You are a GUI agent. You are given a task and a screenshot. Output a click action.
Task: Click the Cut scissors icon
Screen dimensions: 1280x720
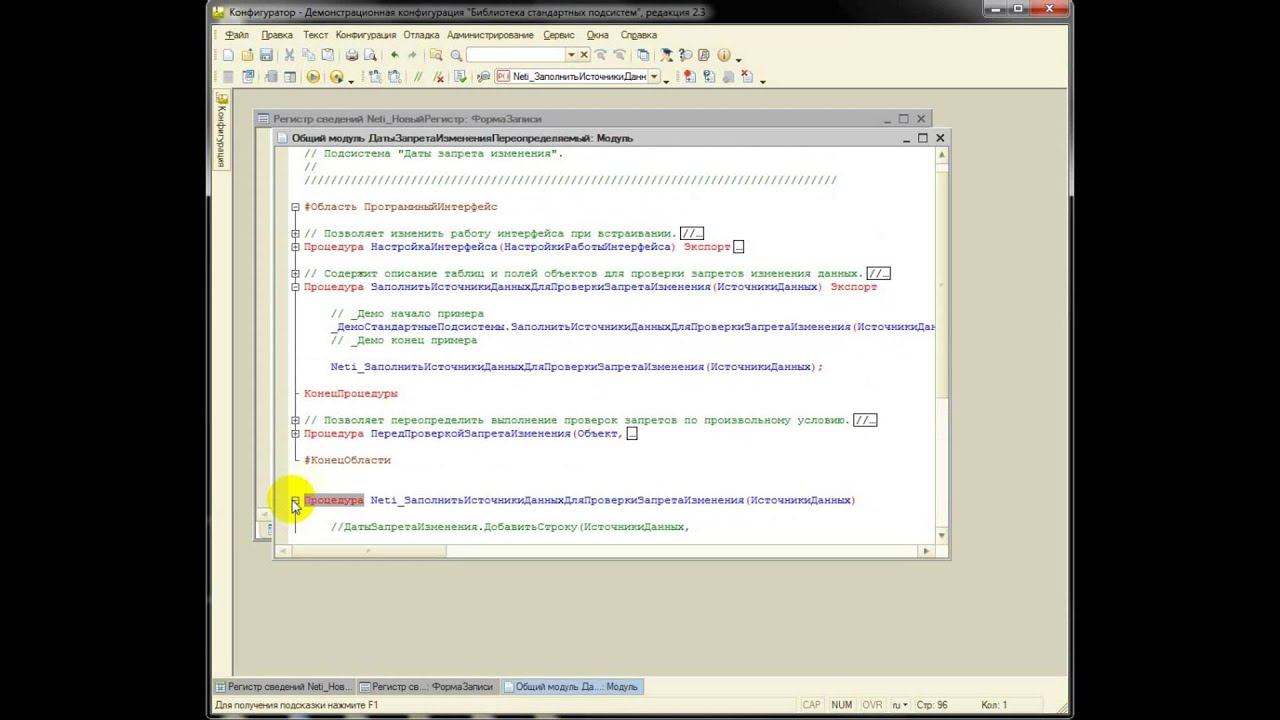290,55
